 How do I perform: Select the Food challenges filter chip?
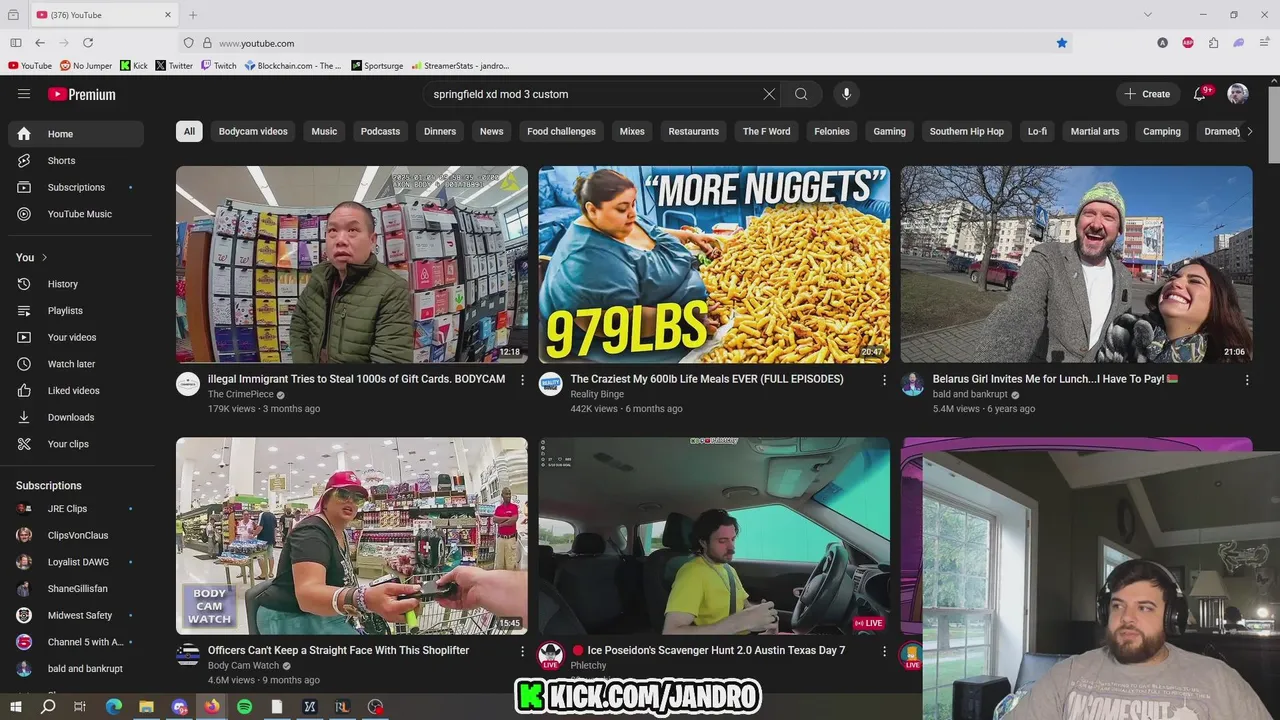(561, 131)
